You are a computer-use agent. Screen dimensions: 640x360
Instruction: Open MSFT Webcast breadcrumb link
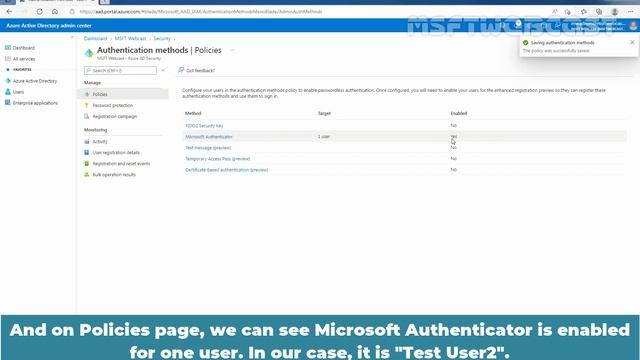pos(130,38)
